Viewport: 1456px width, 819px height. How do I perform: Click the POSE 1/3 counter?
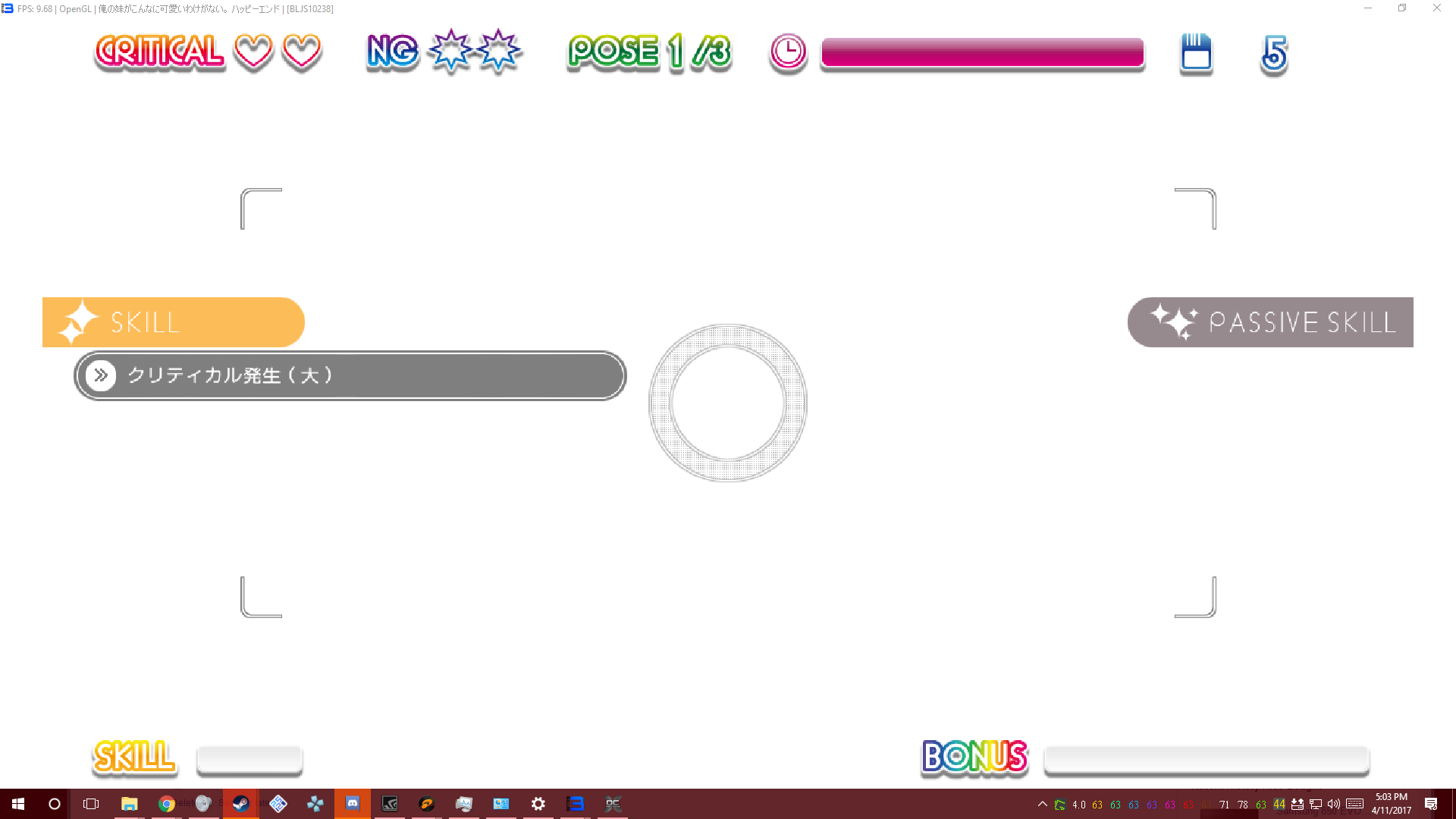649,52
